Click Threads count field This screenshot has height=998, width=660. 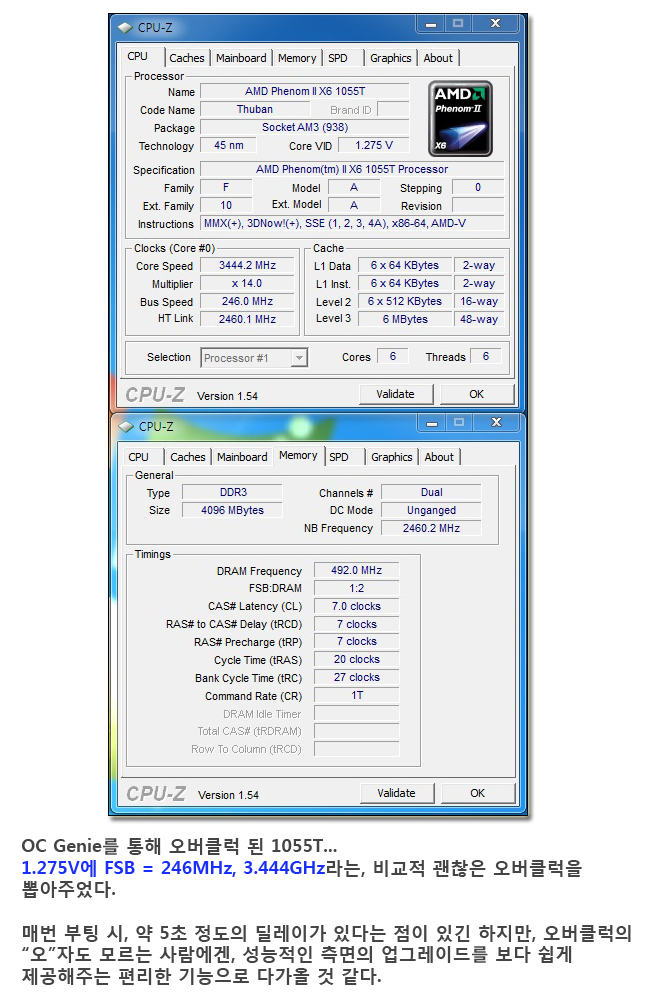pyautogui.click(x=486, y=356)
